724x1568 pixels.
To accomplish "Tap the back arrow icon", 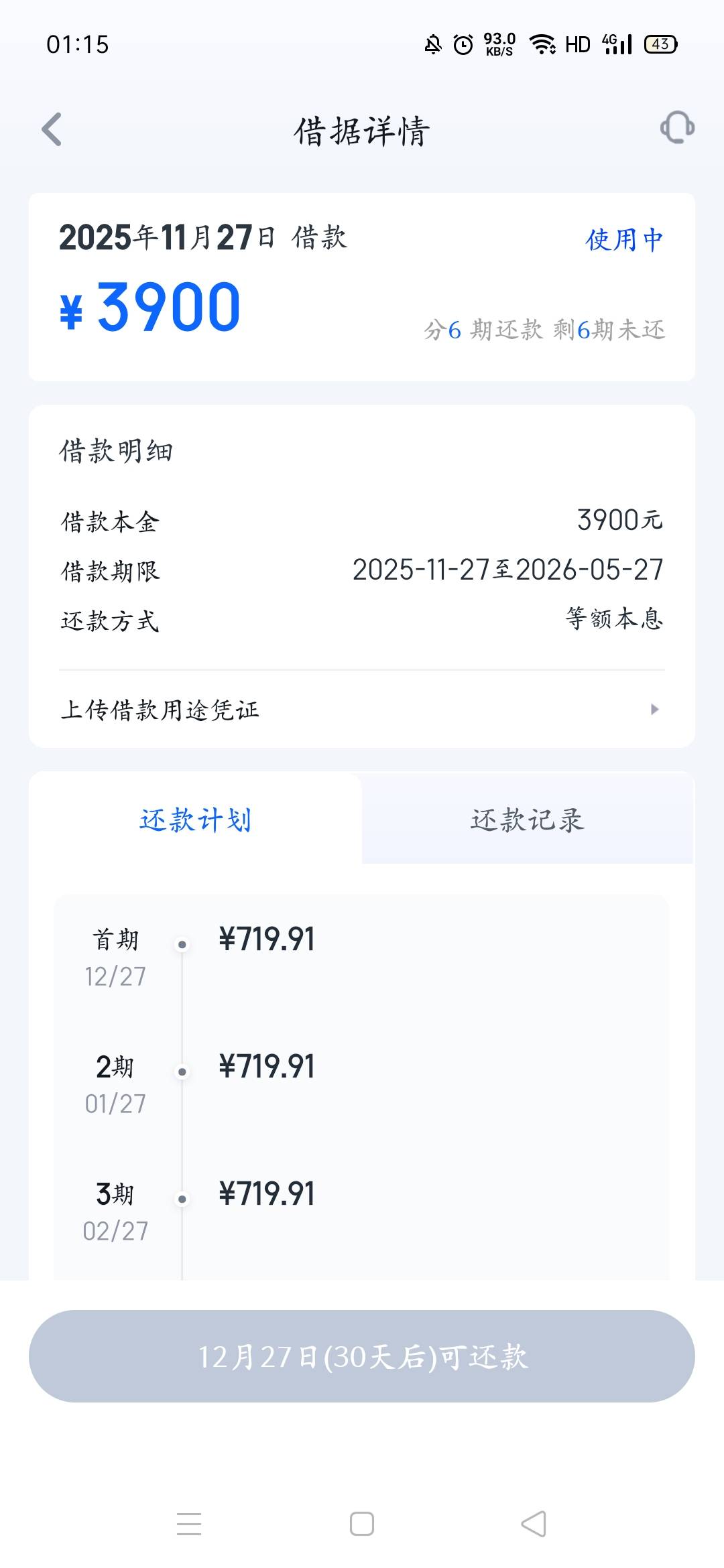I will (52, 129).
